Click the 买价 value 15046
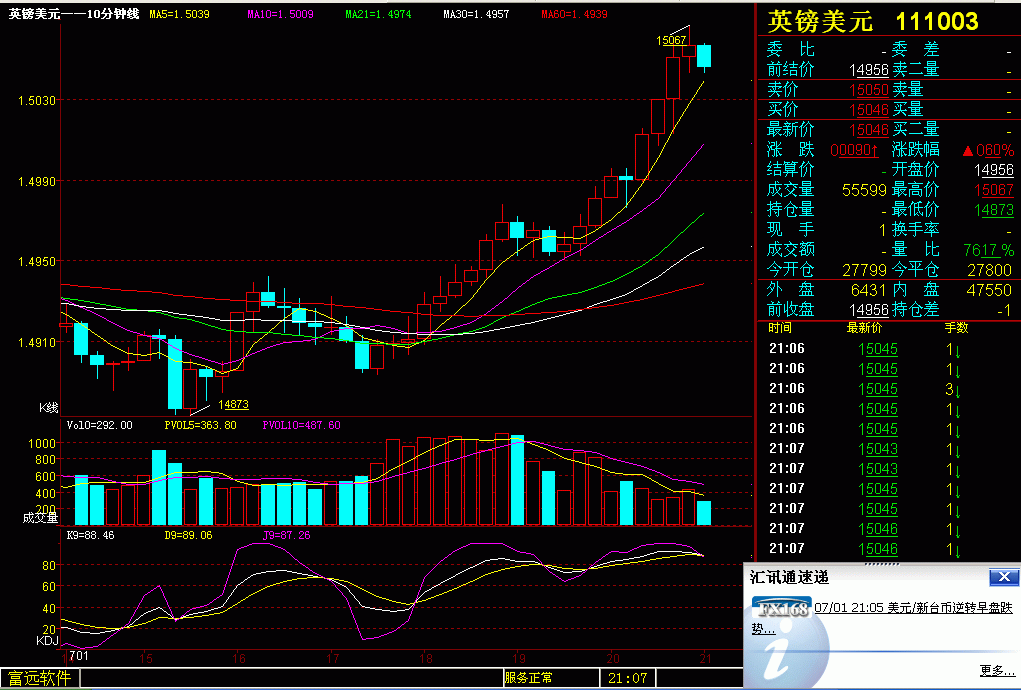The height and width of the screenshot is (690, 1021). click(x=869, y=110)
